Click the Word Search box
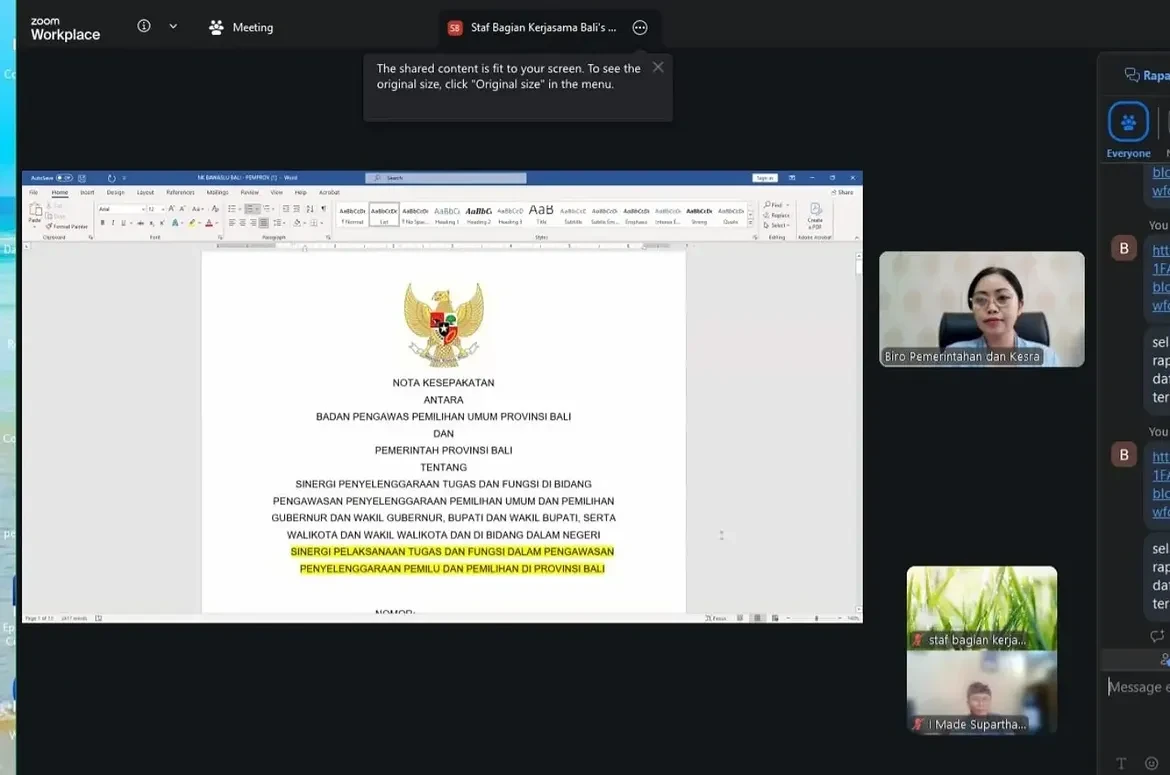Screen dimensions: 1170x775 pyautogui.click(x=445, y=178)
